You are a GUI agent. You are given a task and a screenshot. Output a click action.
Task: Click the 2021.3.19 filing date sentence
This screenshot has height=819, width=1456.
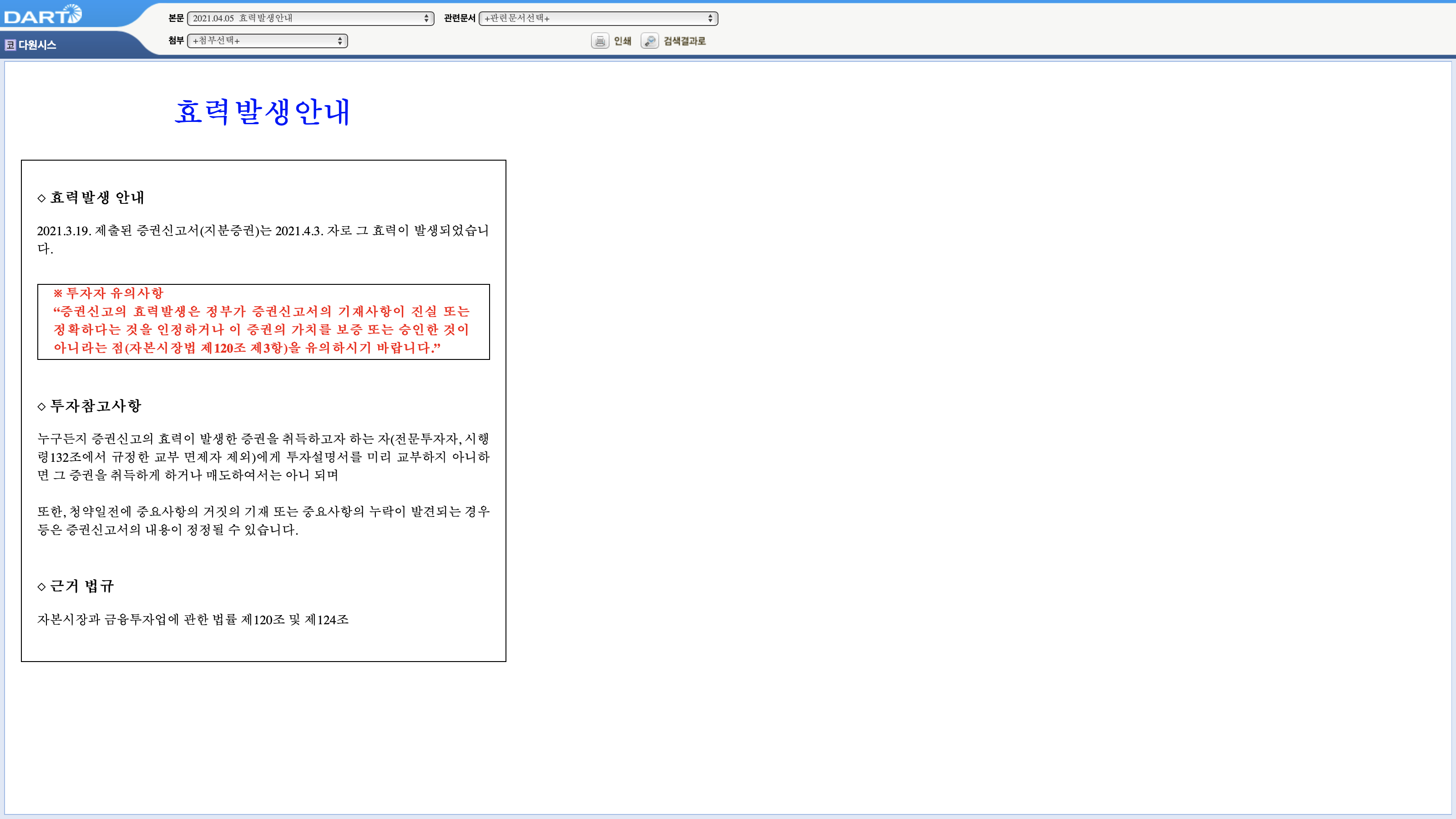pyautogui.click(x=263, y=231)
